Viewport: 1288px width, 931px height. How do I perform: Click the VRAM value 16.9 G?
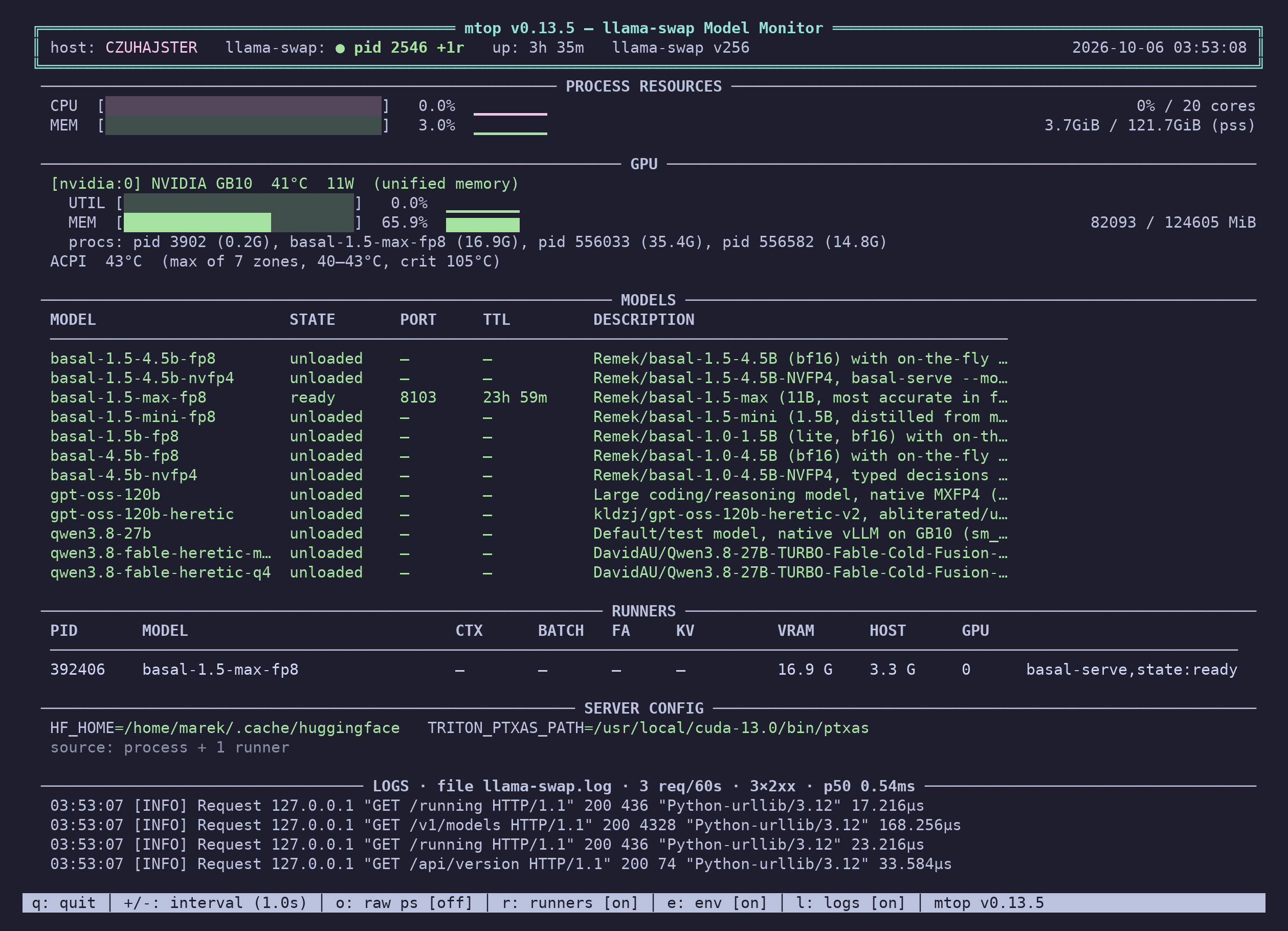(805, 670)
